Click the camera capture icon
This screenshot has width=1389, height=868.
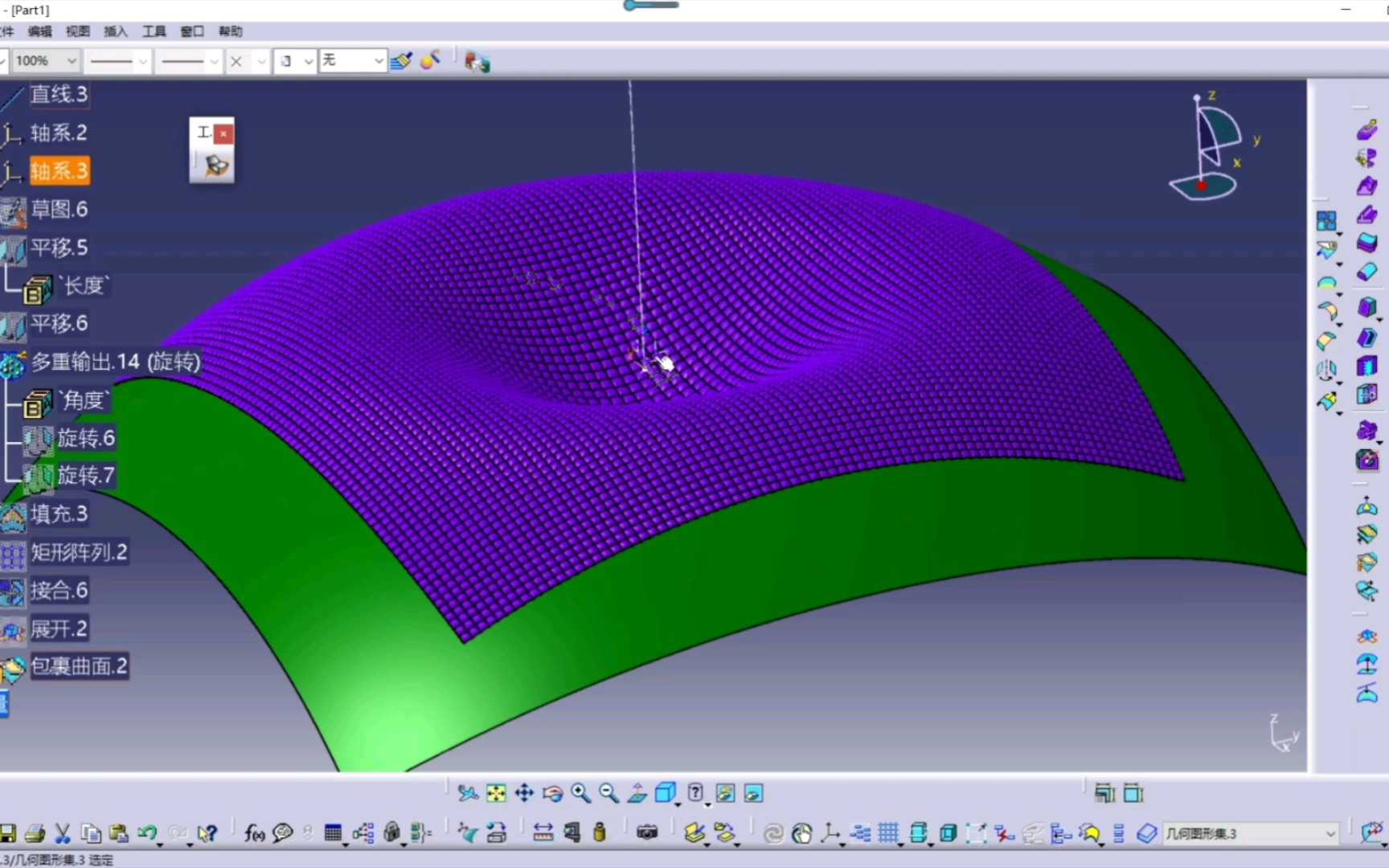click(x=647, y=833)
